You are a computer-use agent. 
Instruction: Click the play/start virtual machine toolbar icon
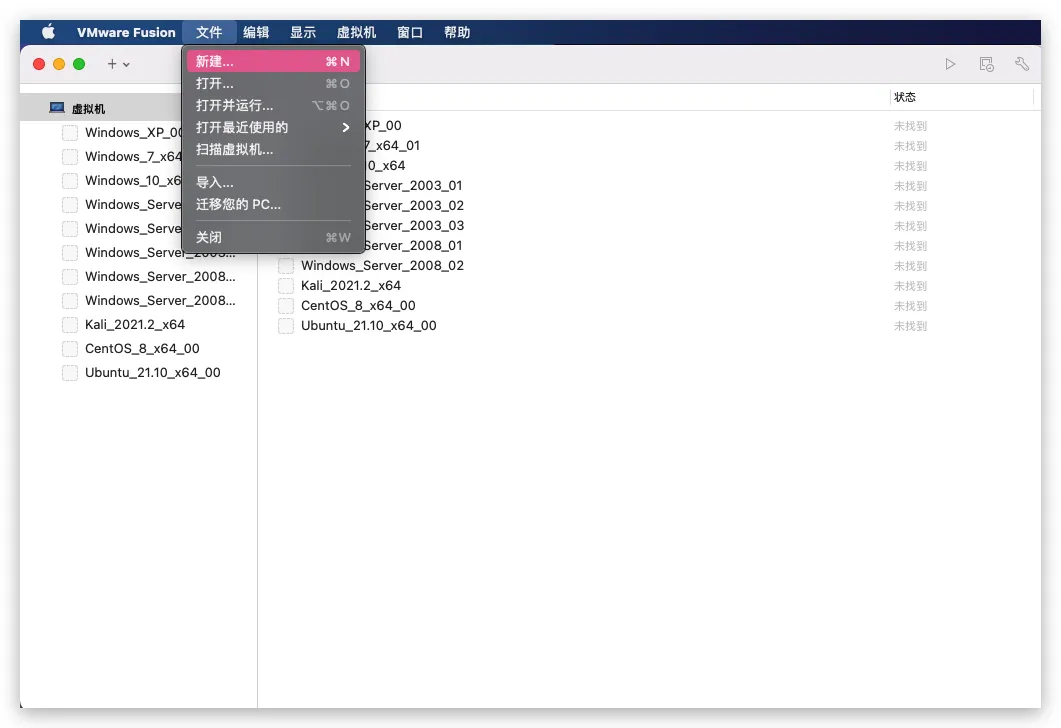[x=950, y=64]
